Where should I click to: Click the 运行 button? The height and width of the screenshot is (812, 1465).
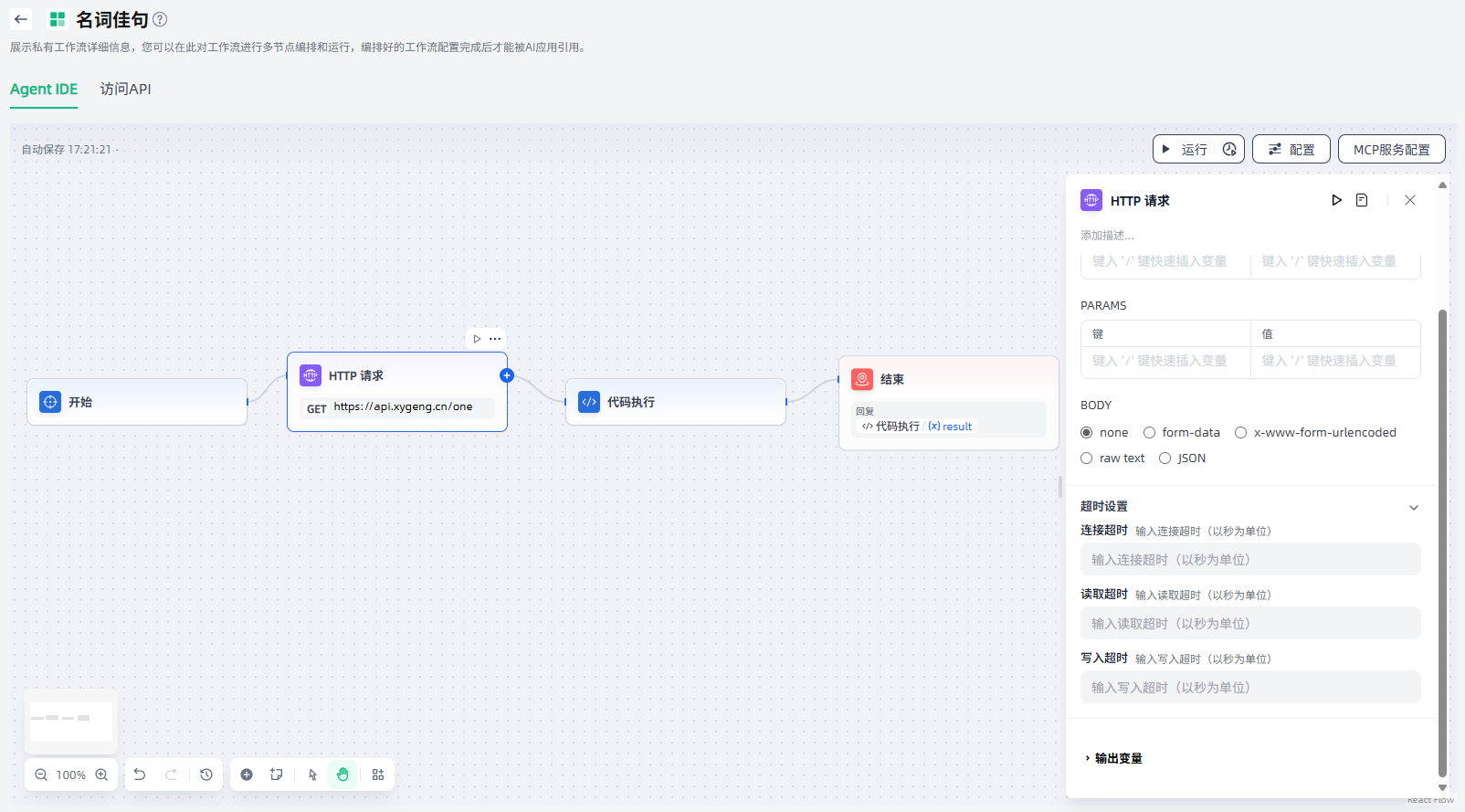[x=1186, y=149]
